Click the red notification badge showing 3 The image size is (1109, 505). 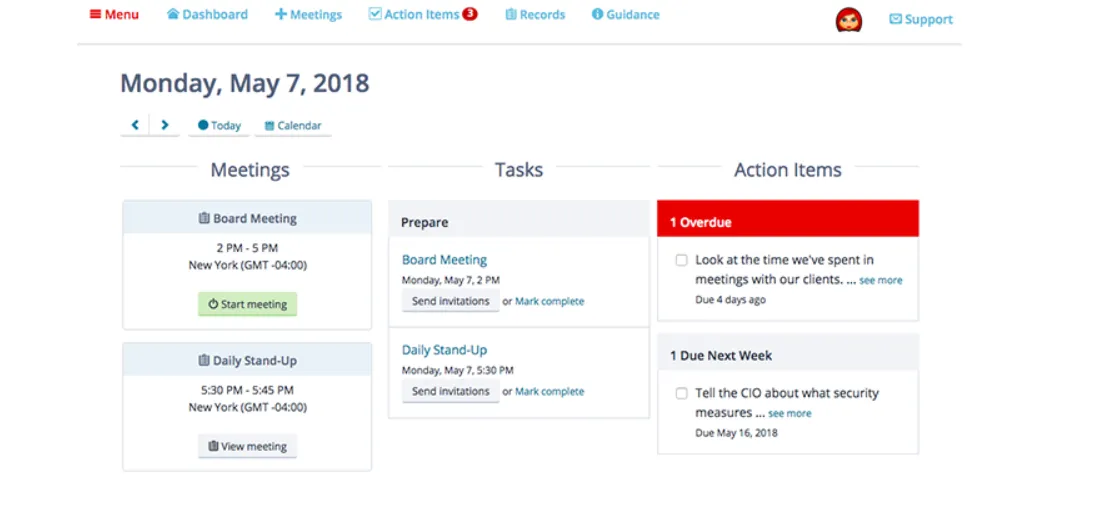(x=470, y=13)
